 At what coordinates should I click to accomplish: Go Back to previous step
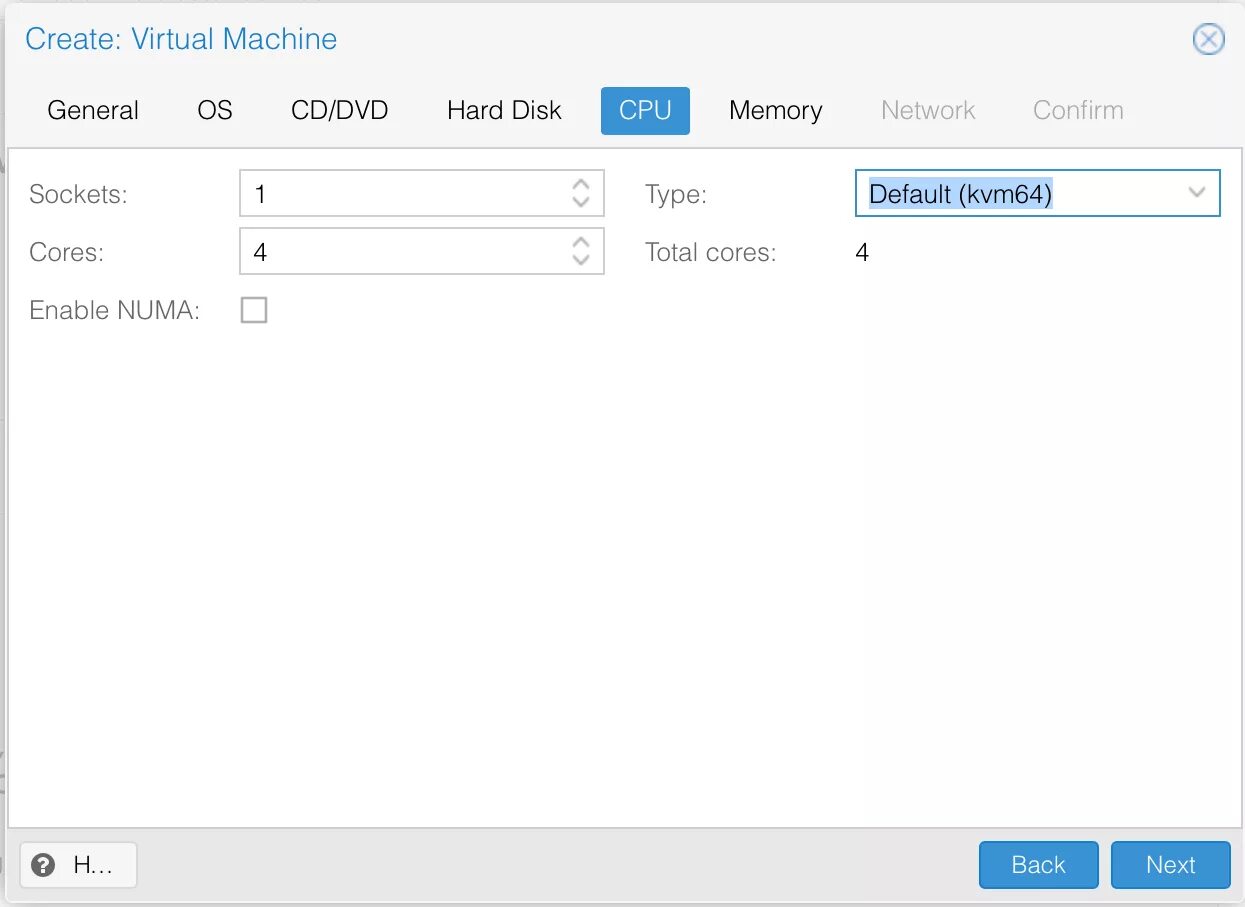tap(1038, 865)
